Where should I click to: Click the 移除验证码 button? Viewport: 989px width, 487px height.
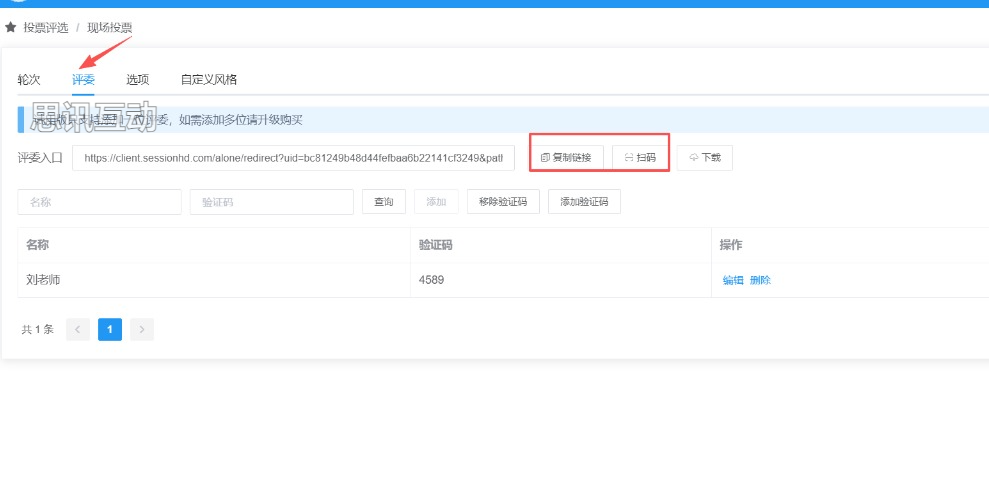pyautogui.click(x=503, y=202)
